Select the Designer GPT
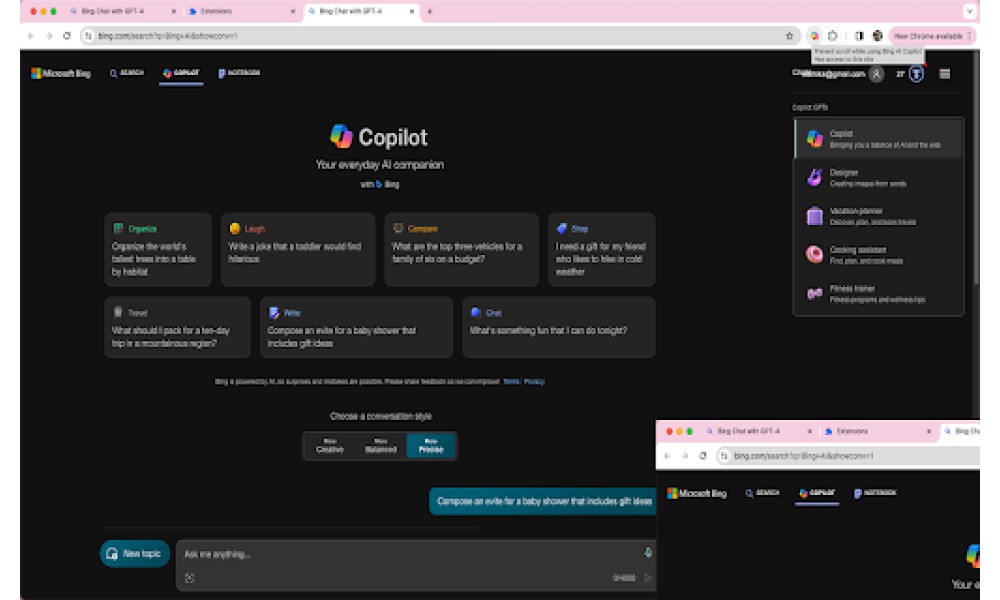 point(878,177)
